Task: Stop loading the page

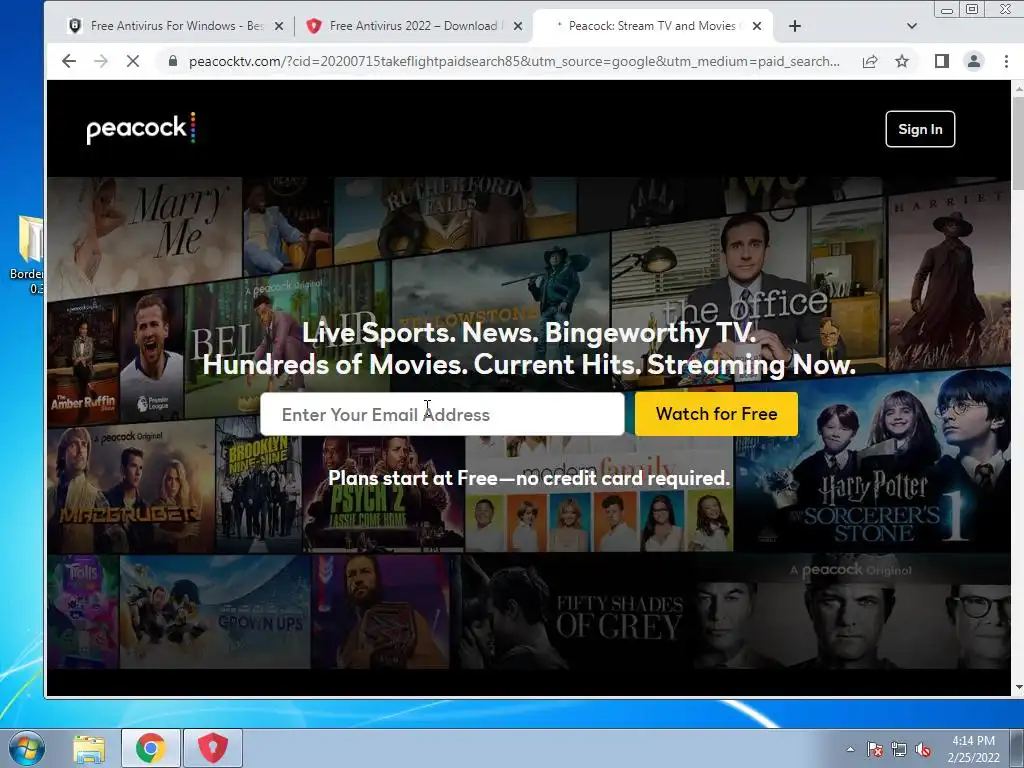Action: [133, 61]
